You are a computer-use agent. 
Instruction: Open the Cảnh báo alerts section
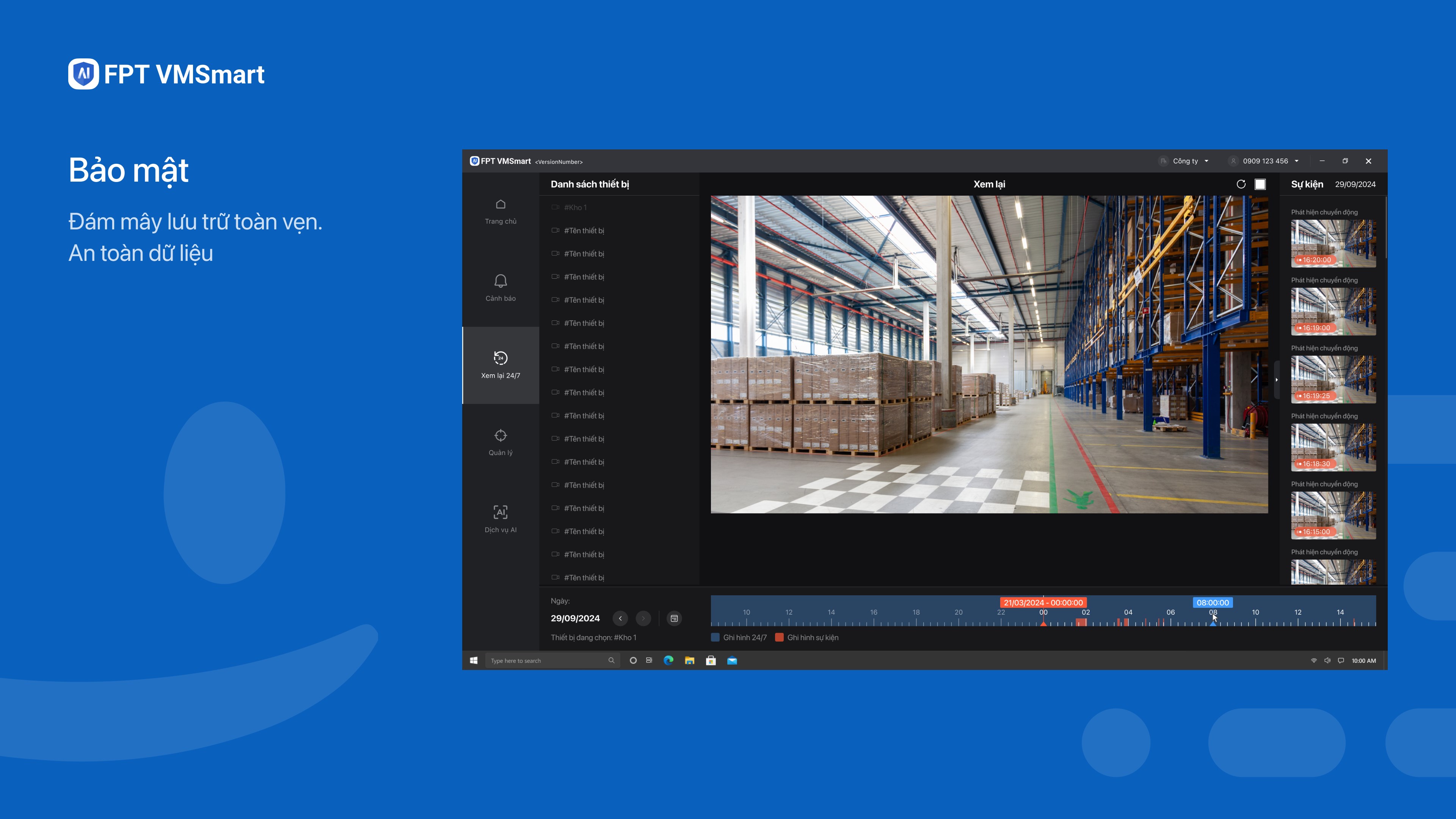pos(500,288)
